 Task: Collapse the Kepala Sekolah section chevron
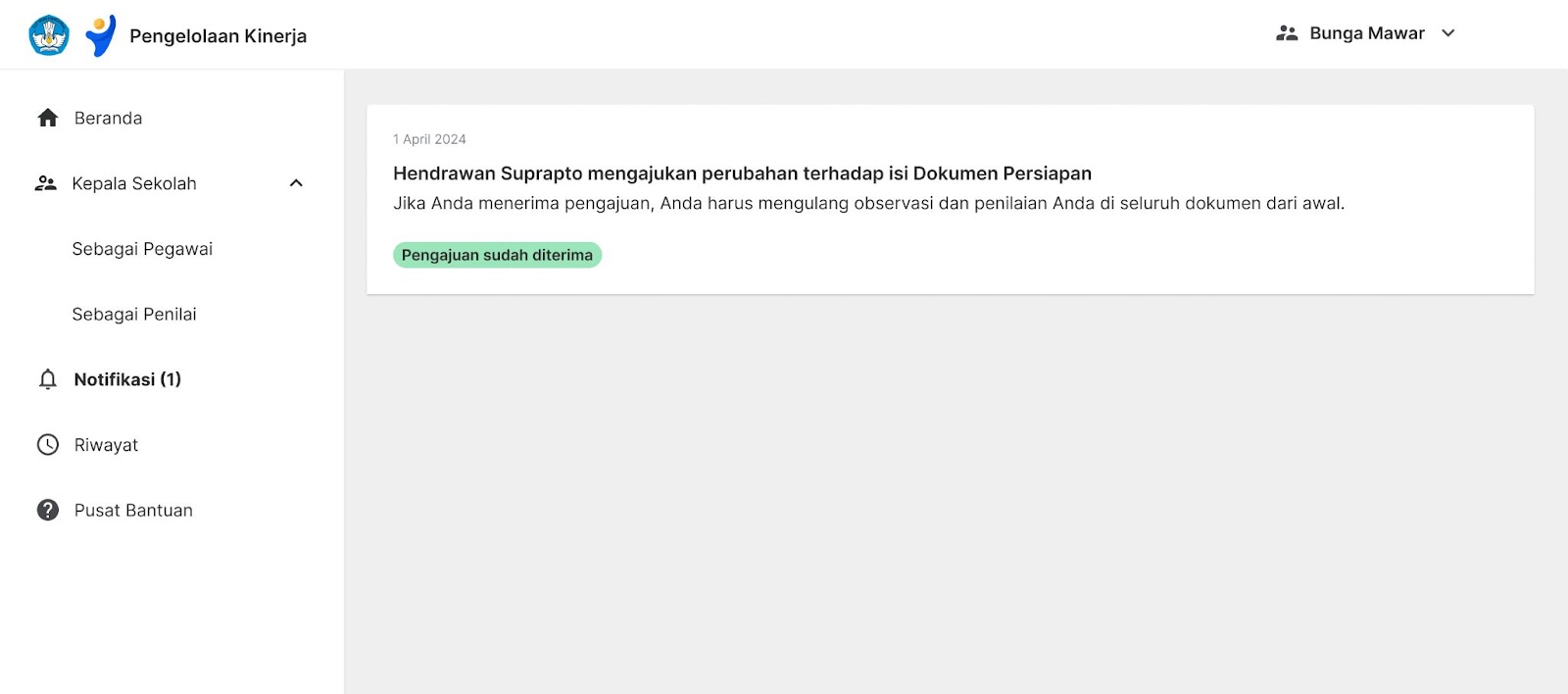click(296, 183)
